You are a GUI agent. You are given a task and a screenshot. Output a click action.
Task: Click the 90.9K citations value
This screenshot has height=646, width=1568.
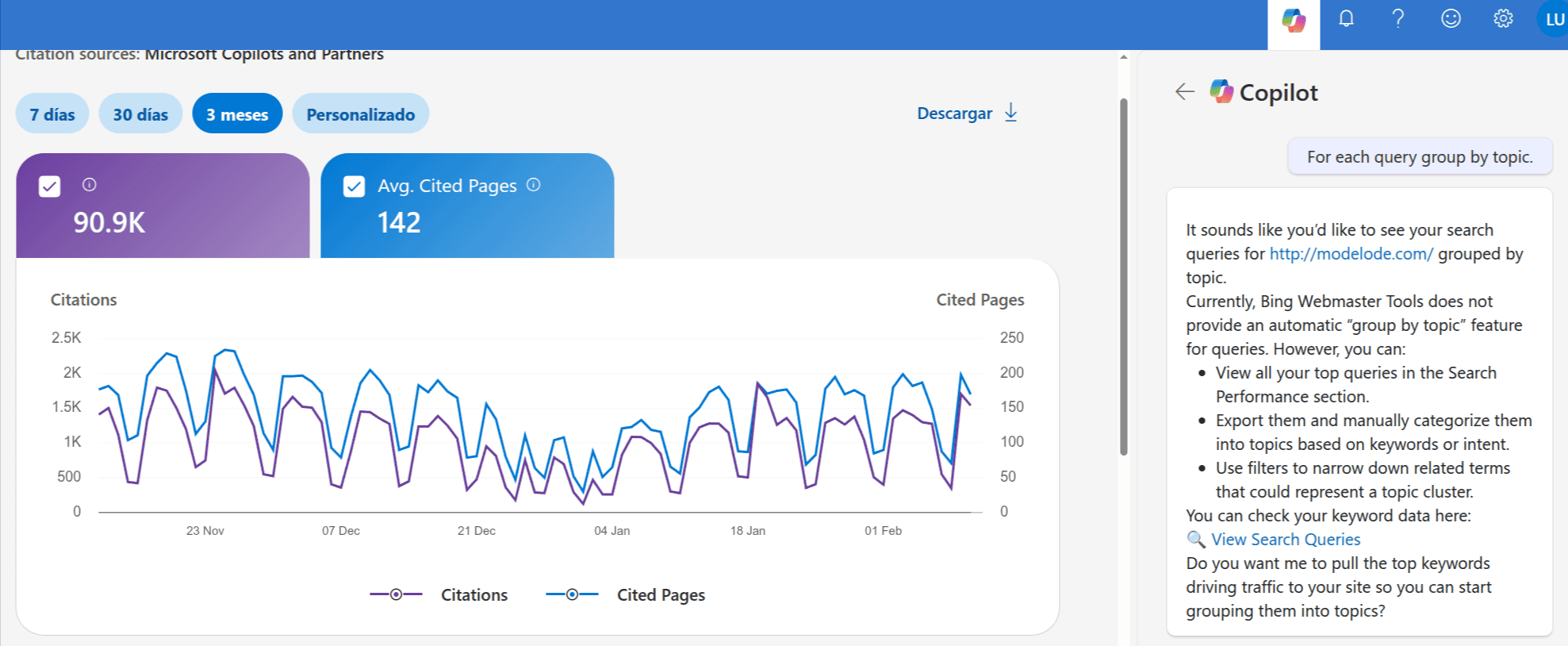(x=109, y=223)
